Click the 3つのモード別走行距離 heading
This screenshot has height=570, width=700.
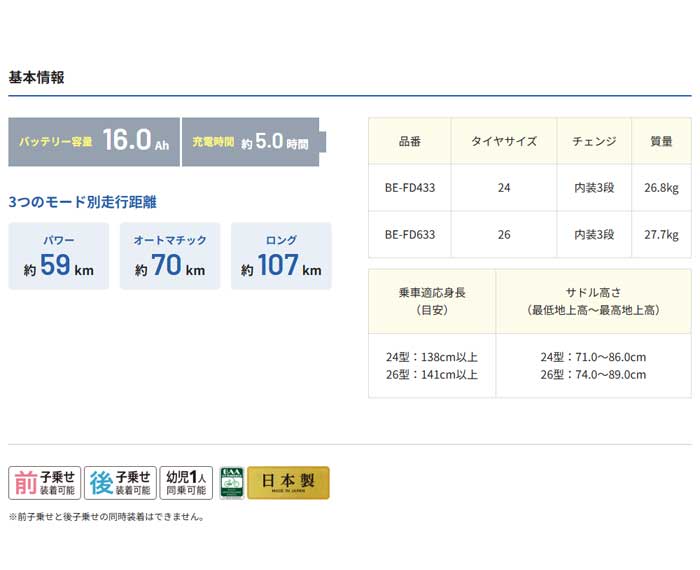(x=82, y=202)
